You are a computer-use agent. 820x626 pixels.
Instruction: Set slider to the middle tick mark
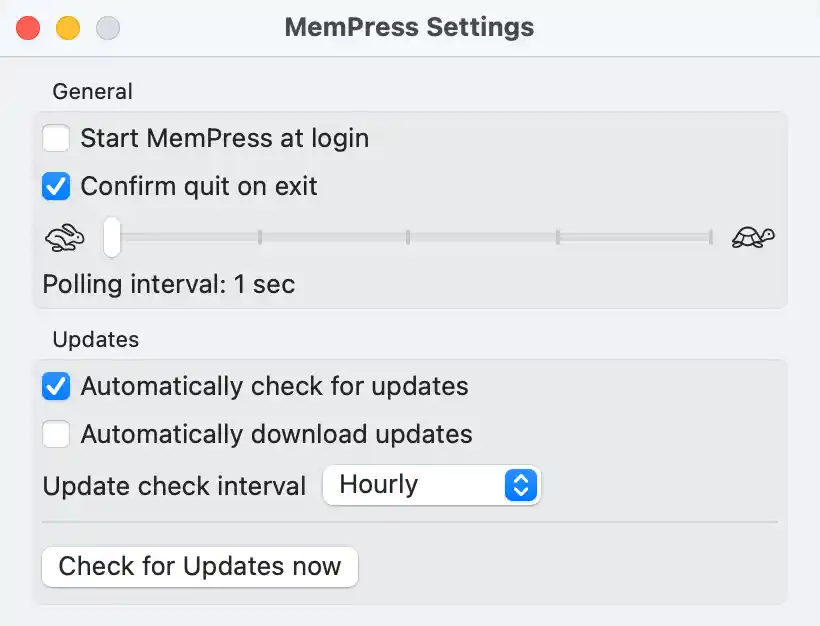point(408,237)
